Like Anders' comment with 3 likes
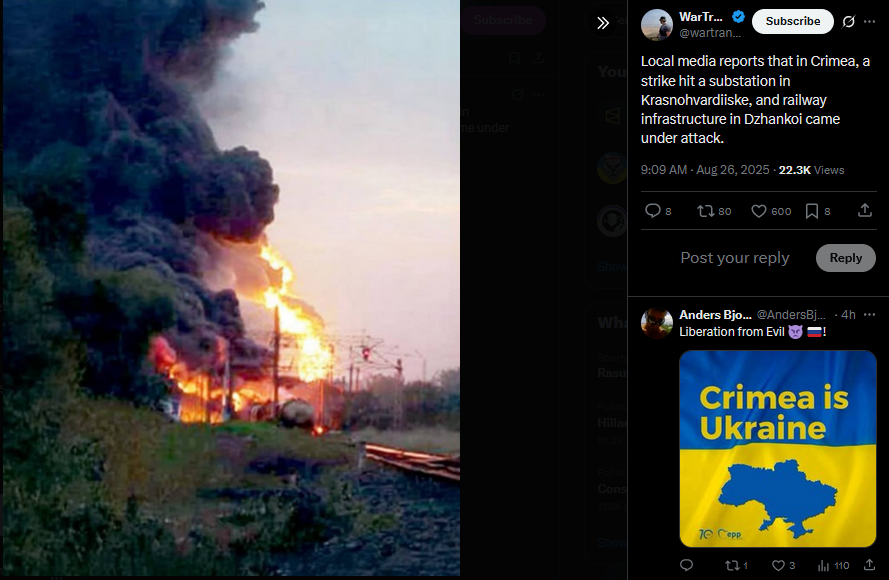The image size is (889, 580). pos(783,565)
